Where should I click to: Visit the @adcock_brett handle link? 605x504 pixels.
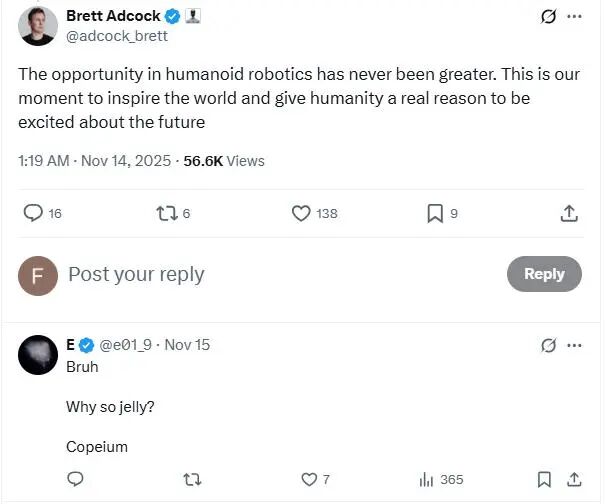point(117,36)
